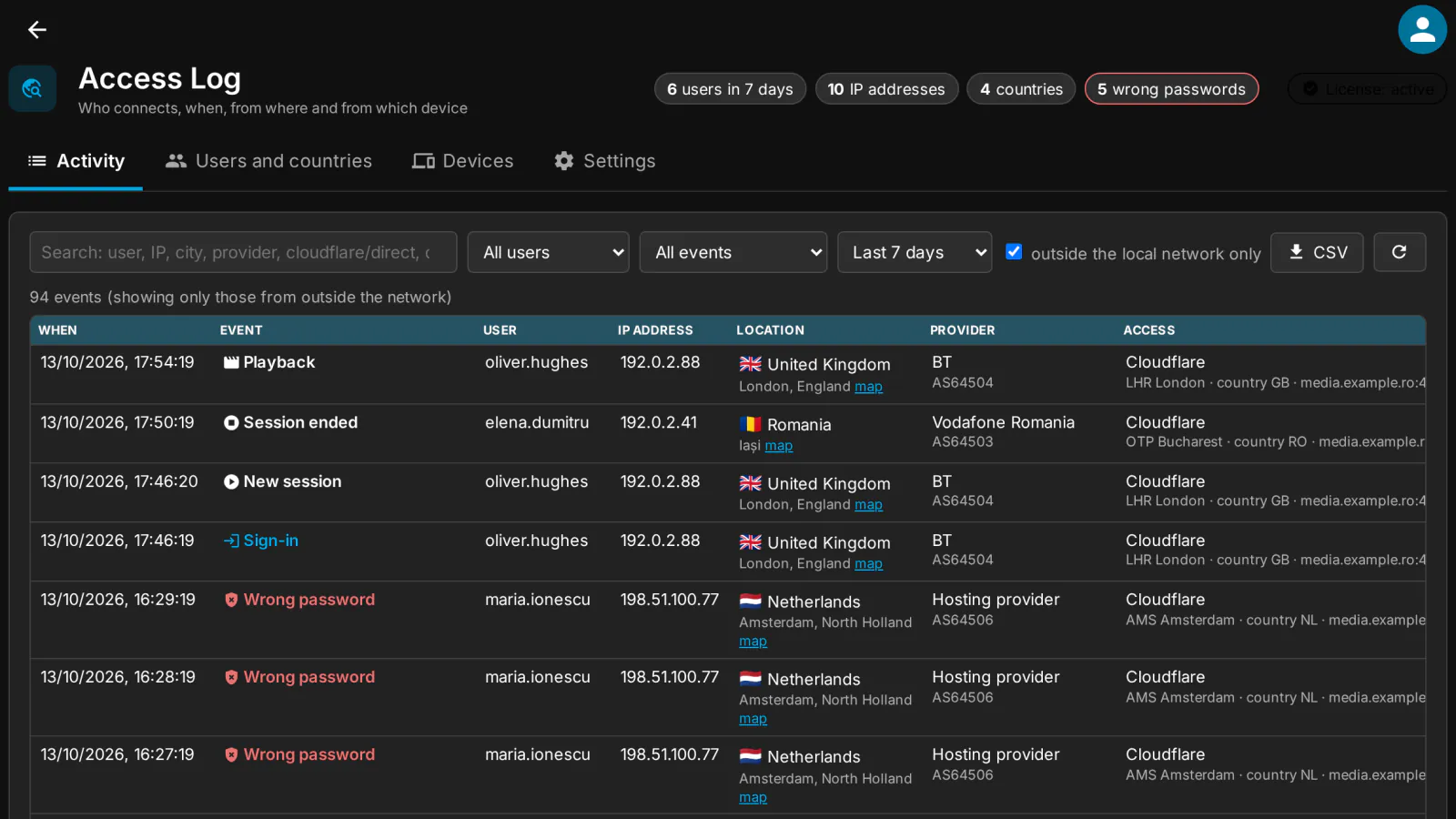Image resolution: width=1456 pixels, height=819 pixels.
Task: Open map link for the 17:46:20 New session row
Action: point(868,505)
